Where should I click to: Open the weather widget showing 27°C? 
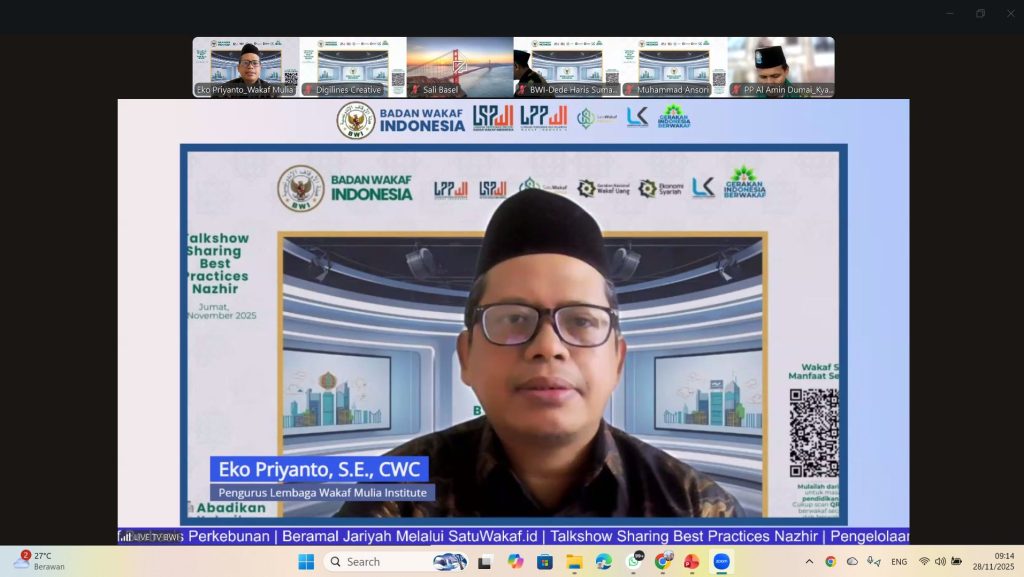[x=38, y=561]
